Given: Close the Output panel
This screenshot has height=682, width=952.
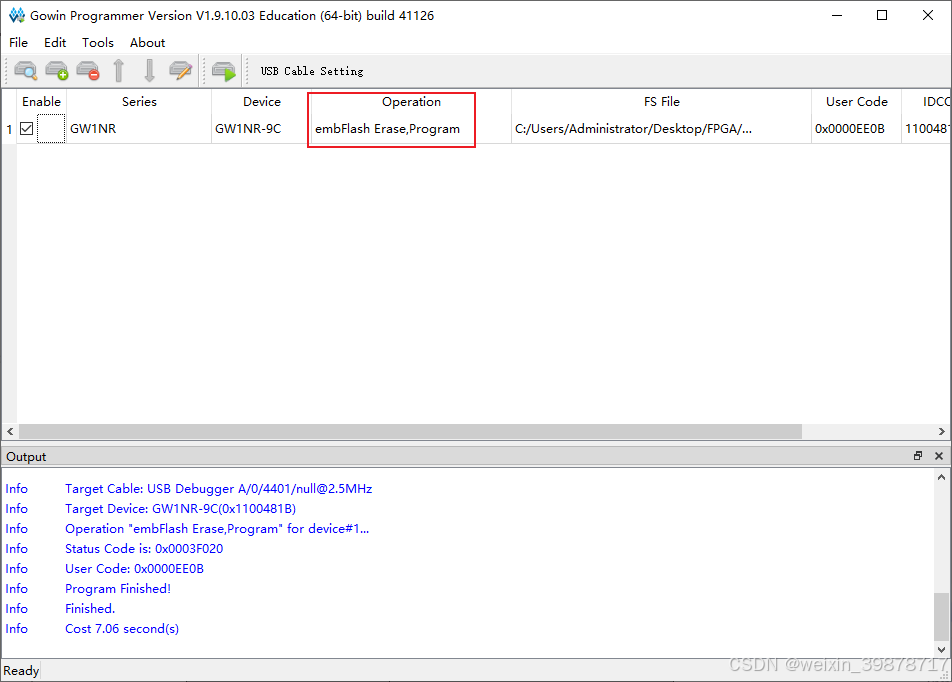Looking at the screenshot, I should (939, 456).
